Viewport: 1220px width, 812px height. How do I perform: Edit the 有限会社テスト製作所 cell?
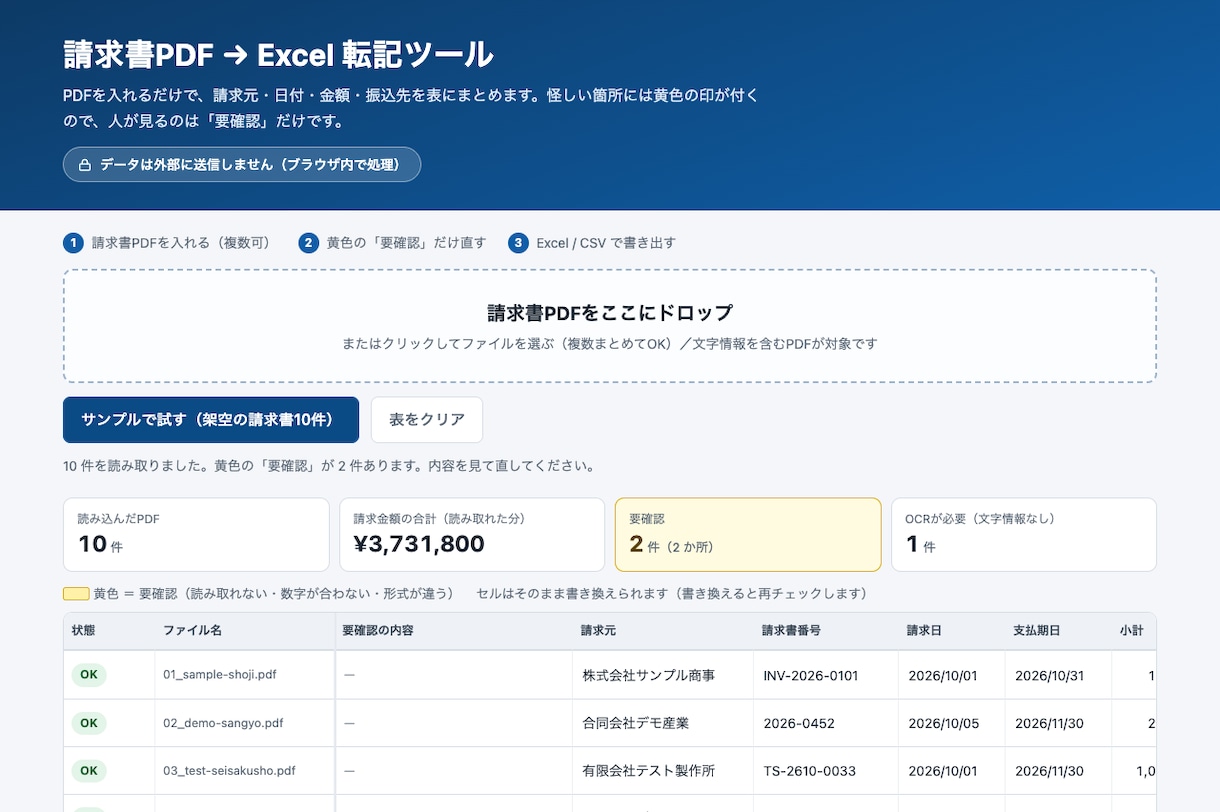pos(663,771)
